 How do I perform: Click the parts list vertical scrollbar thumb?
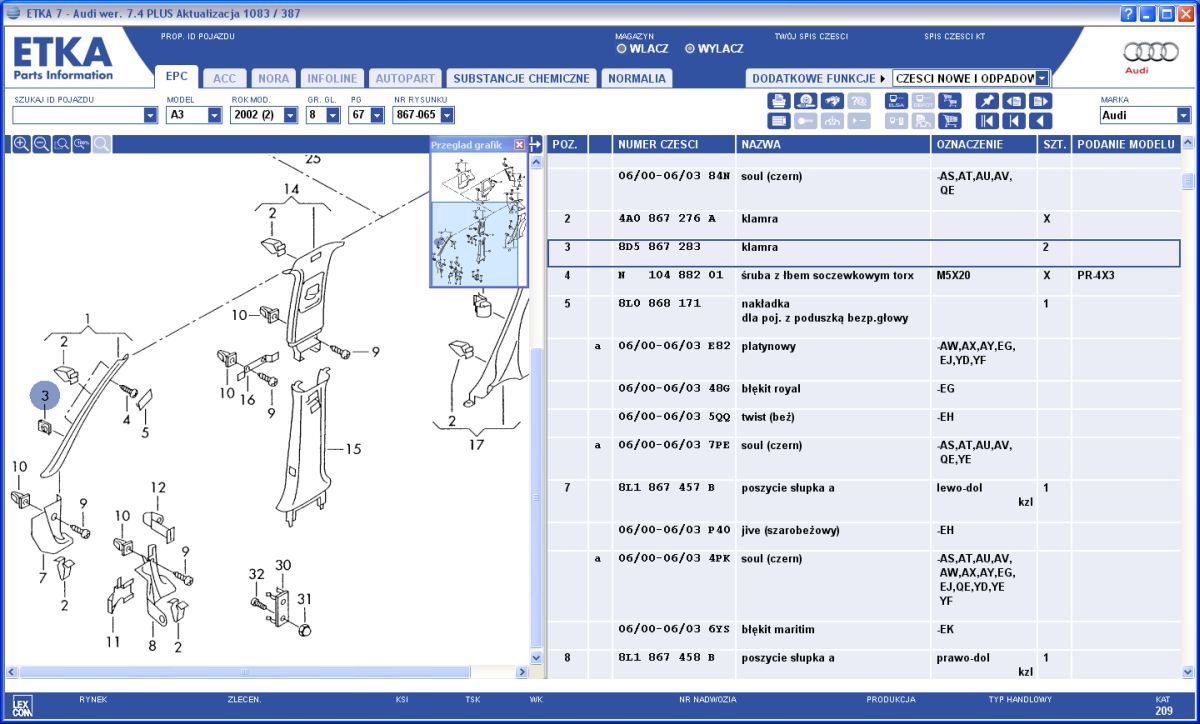point(1188,181)
